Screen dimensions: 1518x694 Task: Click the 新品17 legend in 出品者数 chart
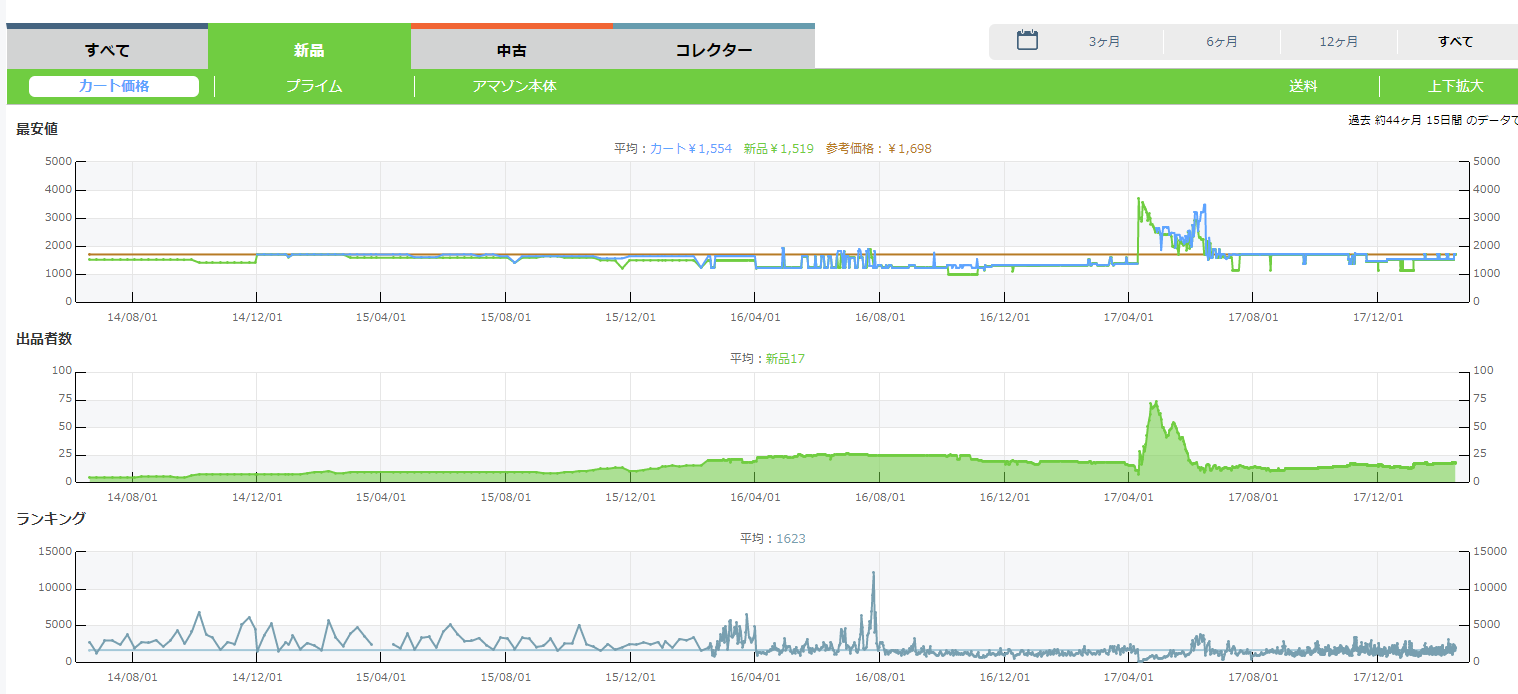pos(785,359)
